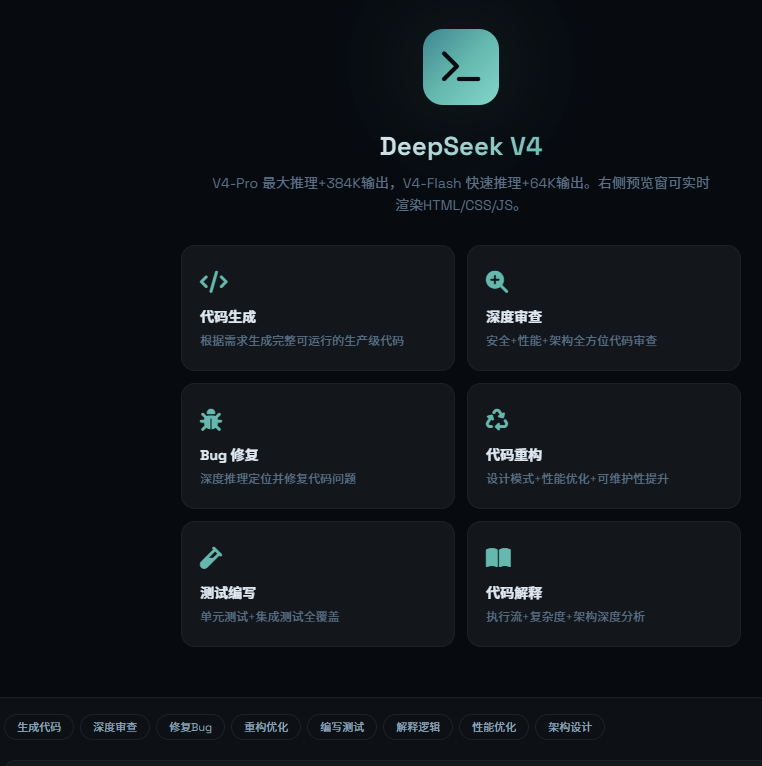Select the 重构优化 quick chip

266,727
